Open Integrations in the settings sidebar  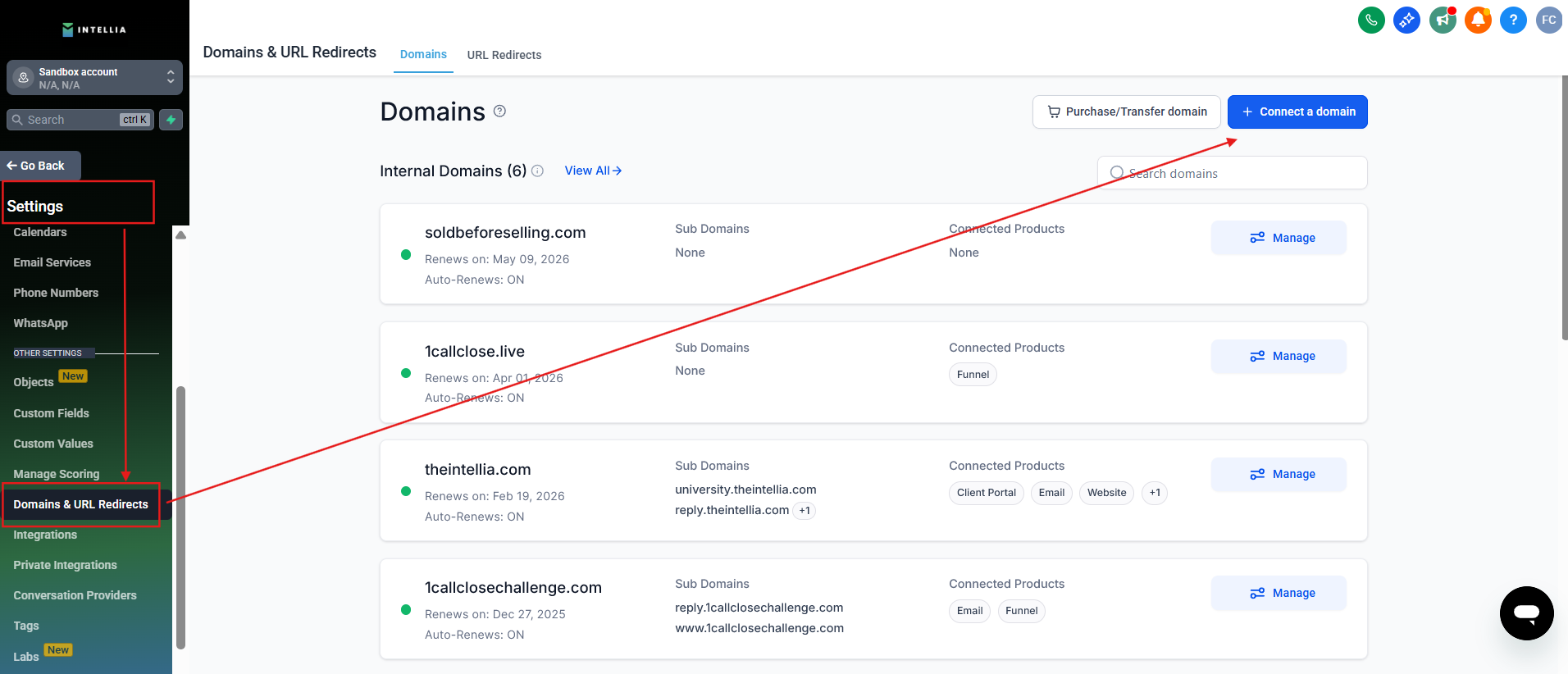(45, 535)
